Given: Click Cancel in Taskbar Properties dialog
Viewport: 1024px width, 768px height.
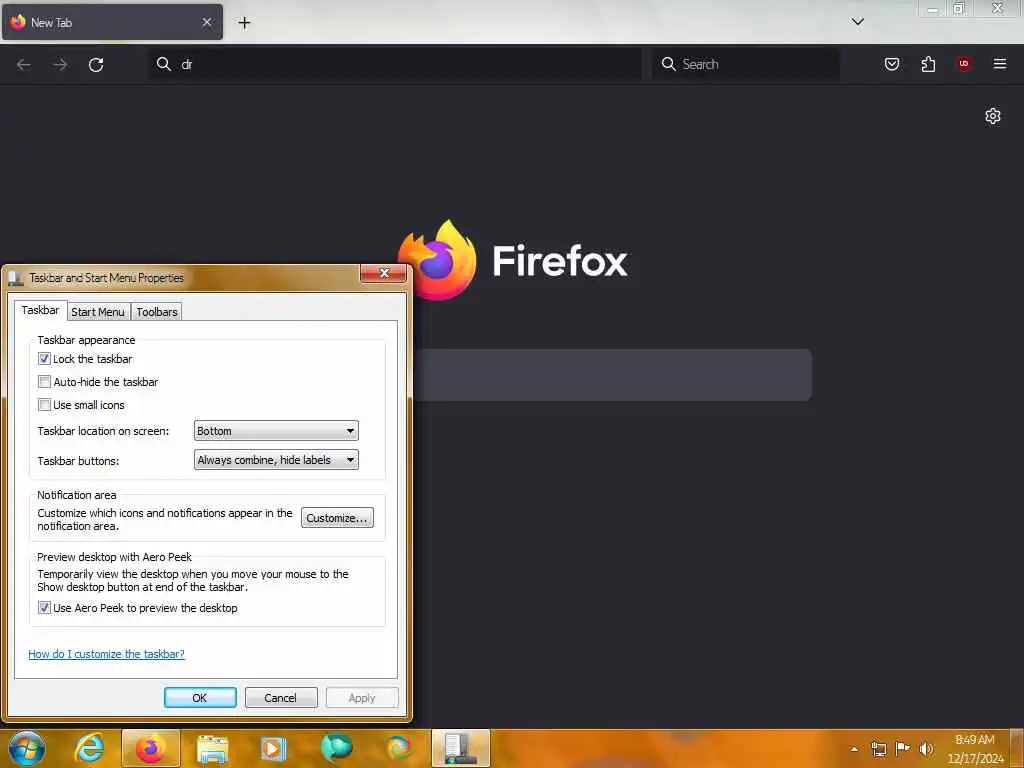Looking at the screenshot, I should (x=281, y=697).
